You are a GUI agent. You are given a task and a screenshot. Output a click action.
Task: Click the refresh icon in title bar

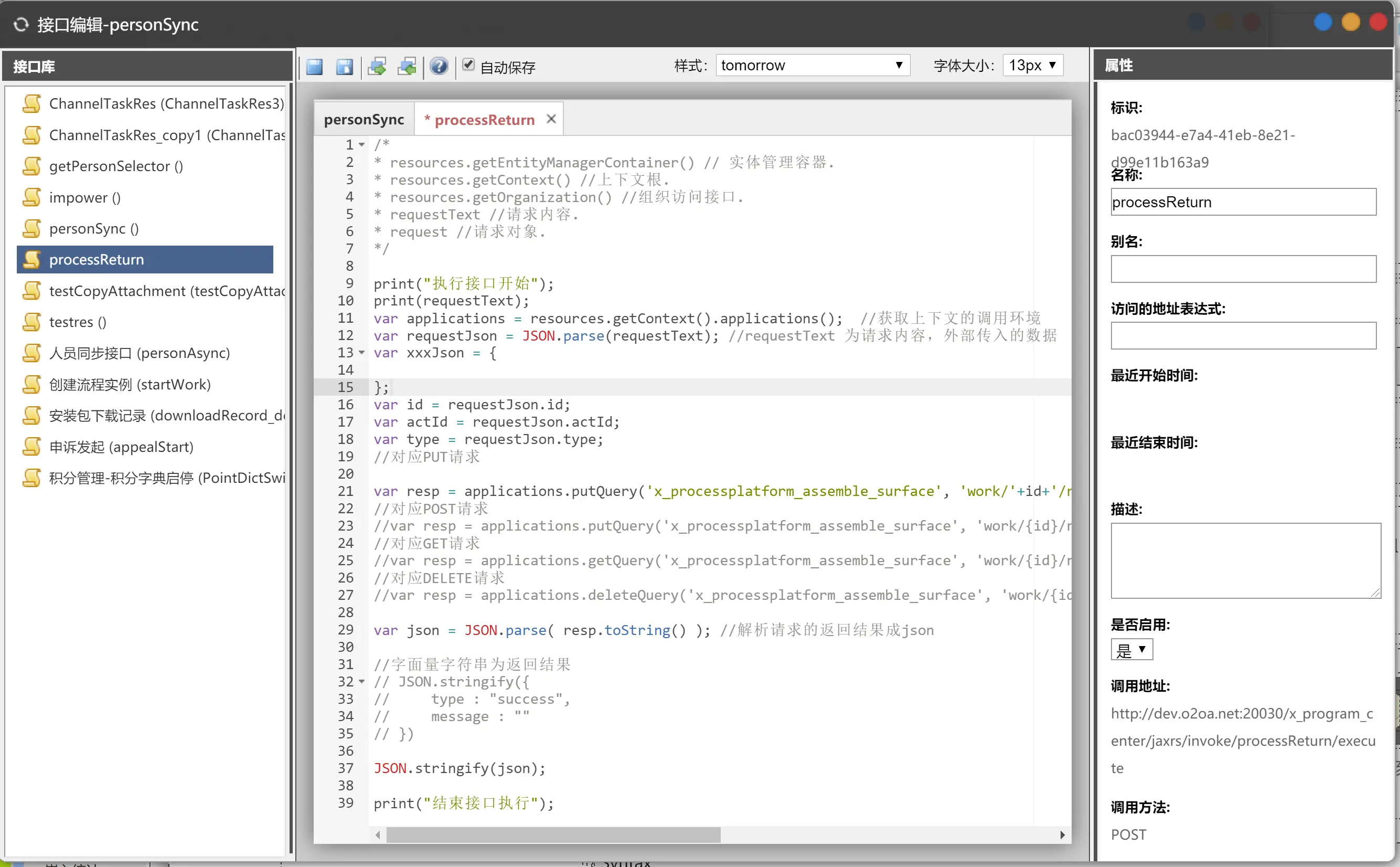pos(21,24)
